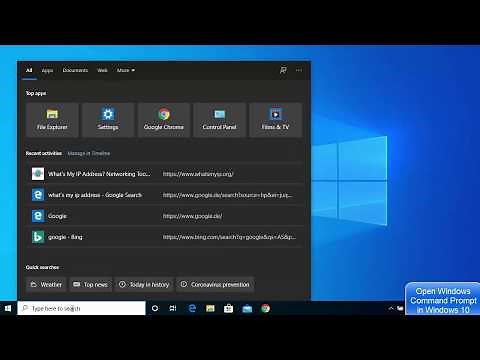Viewport: 480px width, 360px height.
Task: Show hidden icons in the system tray
Action: click(x=391, y=308)
